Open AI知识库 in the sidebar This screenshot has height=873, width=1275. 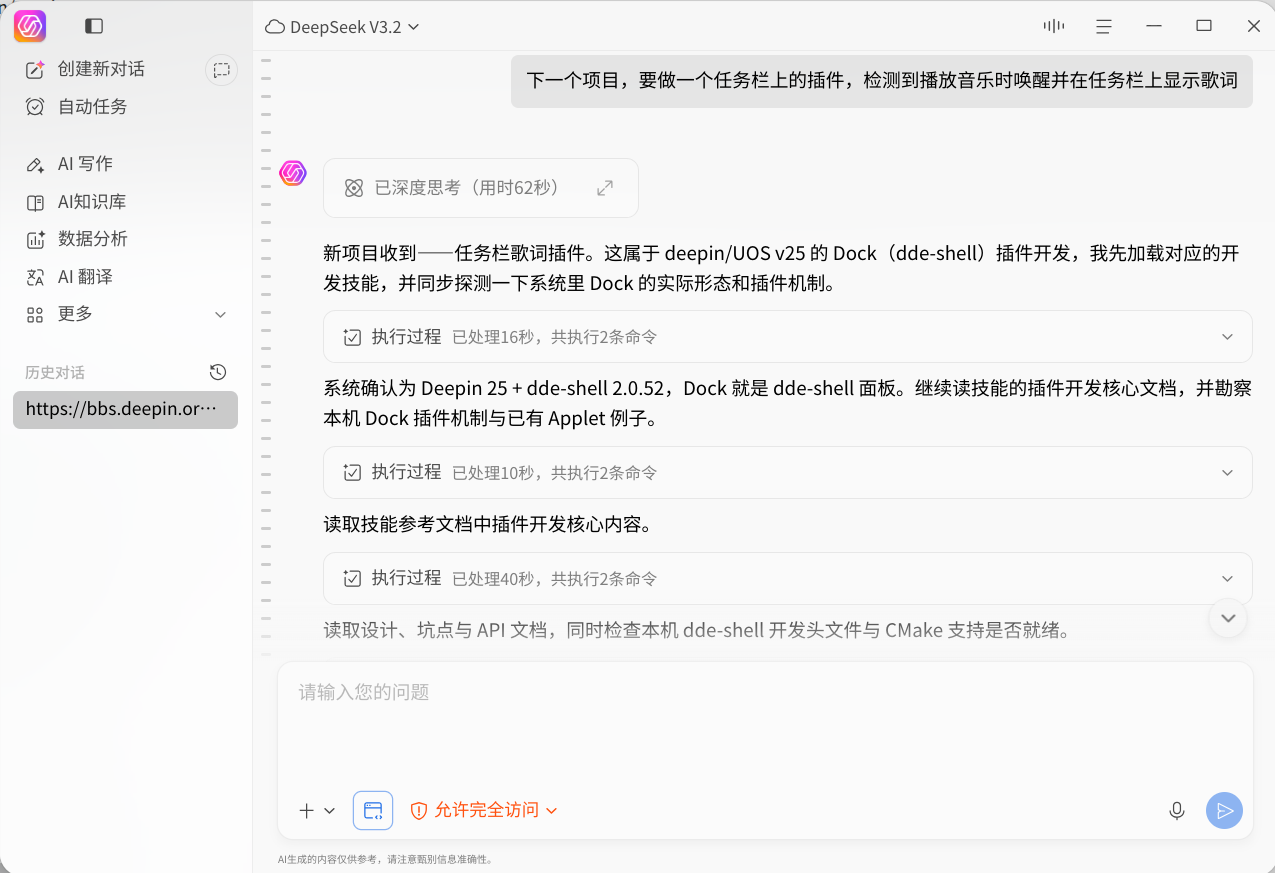coord(76,202)
